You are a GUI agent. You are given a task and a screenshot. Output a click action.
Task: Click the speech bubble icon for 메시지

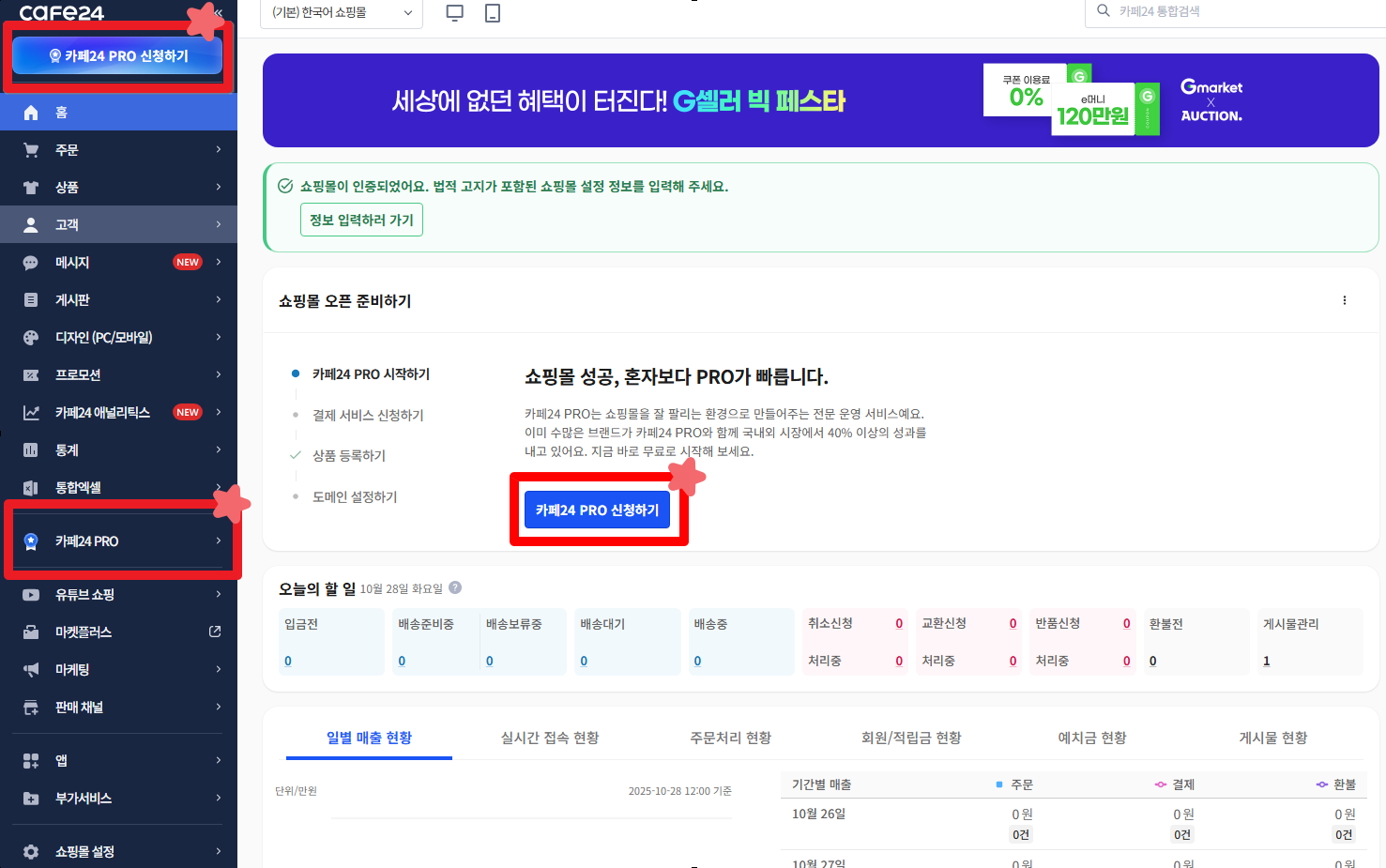point(31,263)
